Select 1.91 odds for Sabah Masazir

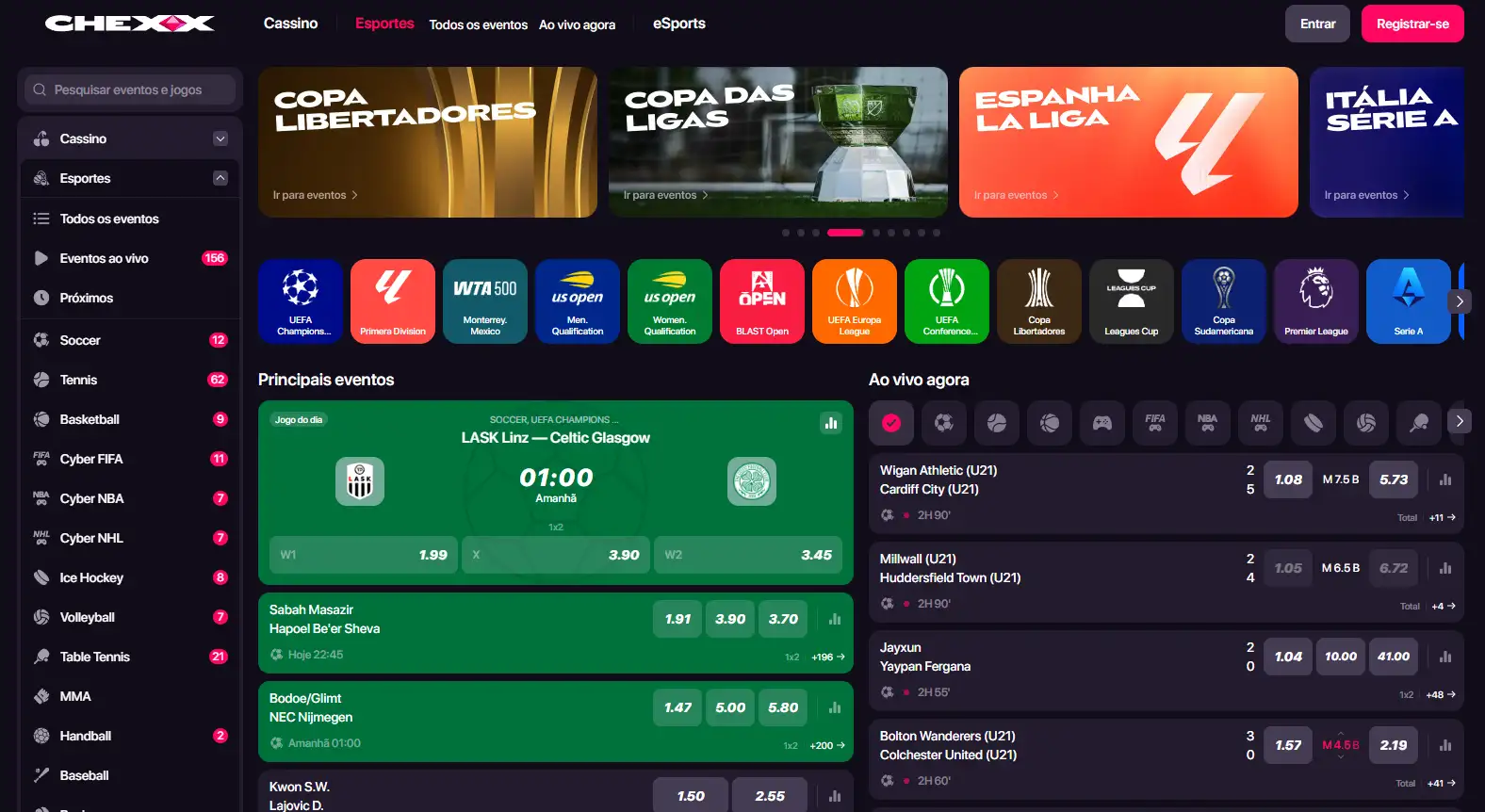coord(677,619)
